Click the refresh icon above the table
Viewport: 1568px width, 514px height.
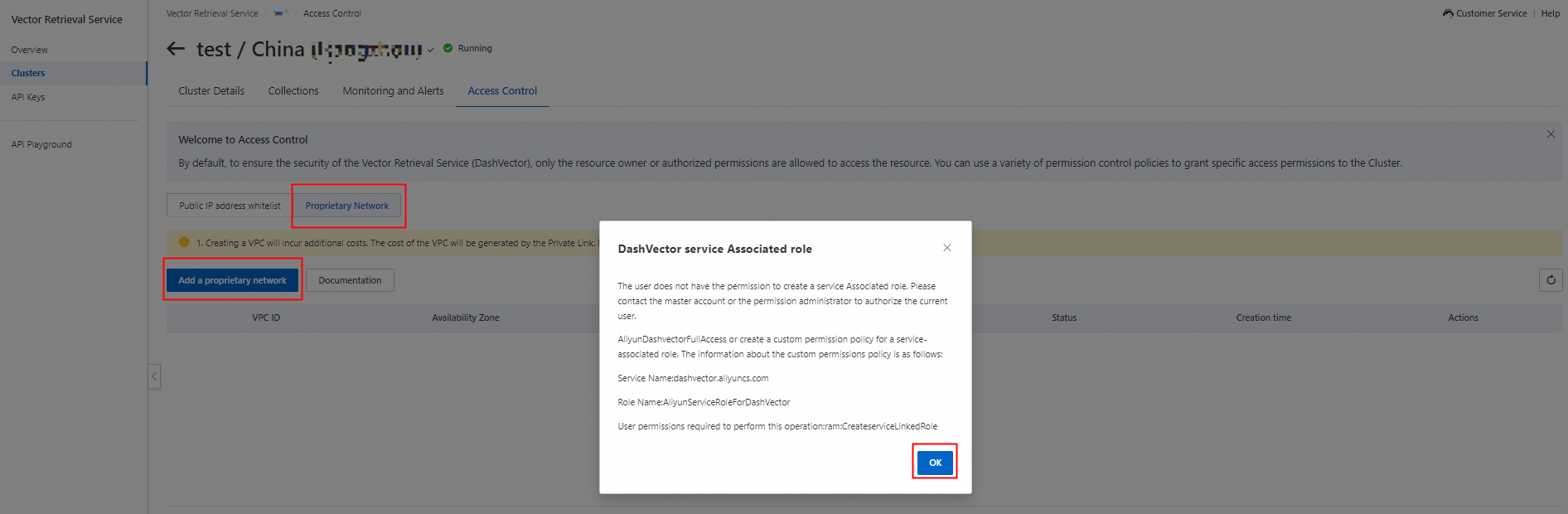pyautogui.click(x=1551, y=280)
